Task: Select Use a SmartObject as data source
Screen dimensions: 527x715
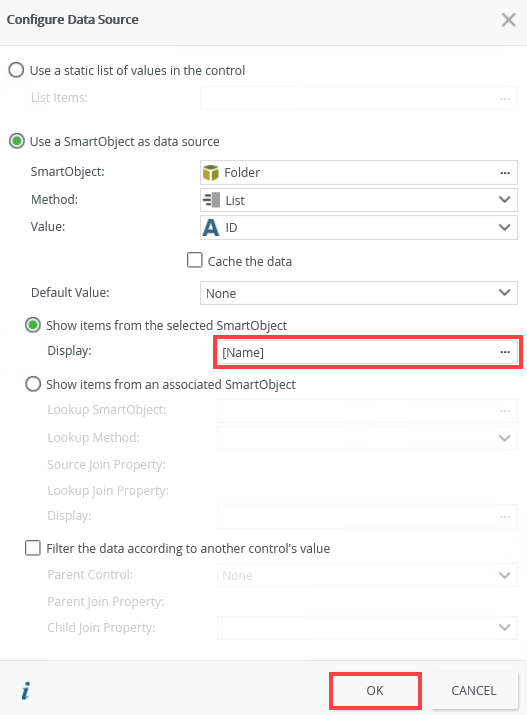Action: (x=17, y=141)
